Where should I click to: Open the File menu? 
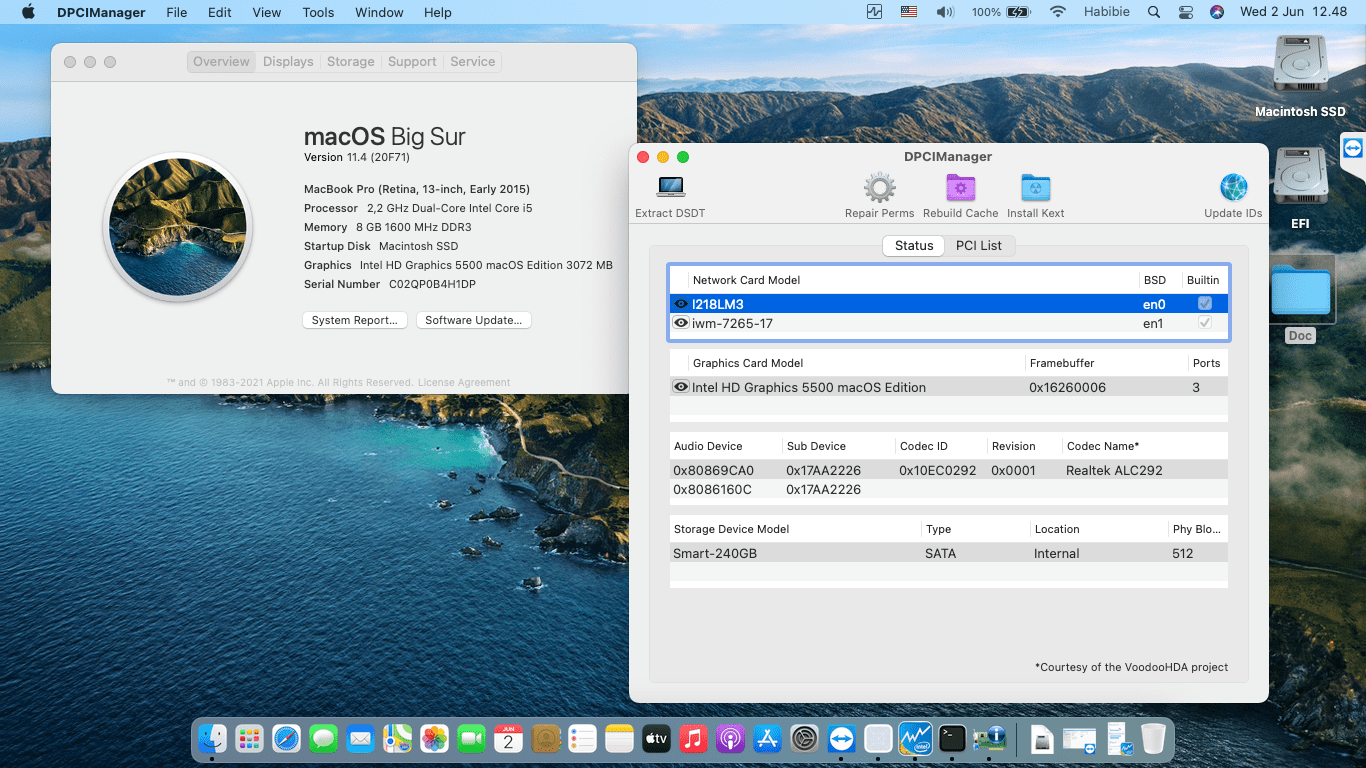point(177,12)
